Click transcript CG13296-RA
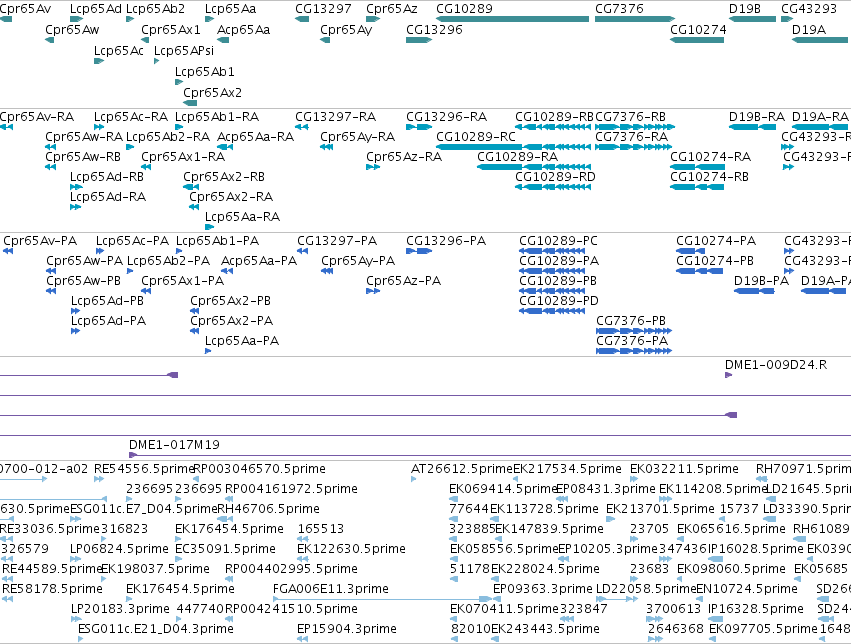The width and height of the screenshot is (851, 644). point(446,117)
